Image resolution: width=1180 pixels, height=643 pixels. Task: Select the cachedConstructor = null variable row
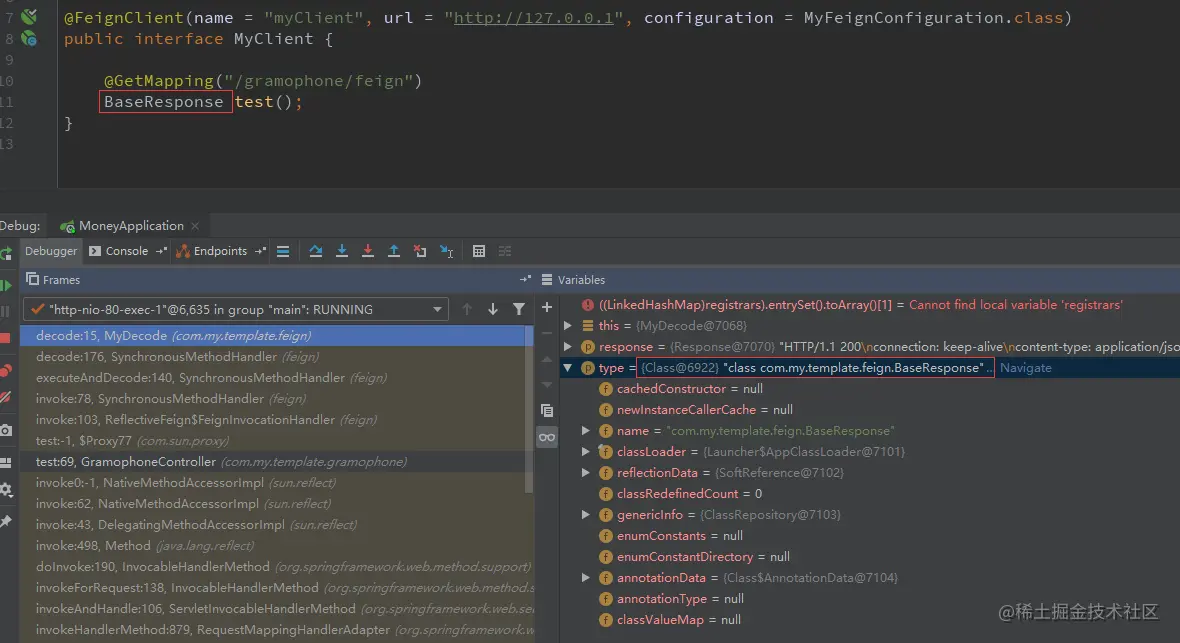[870, 389]
